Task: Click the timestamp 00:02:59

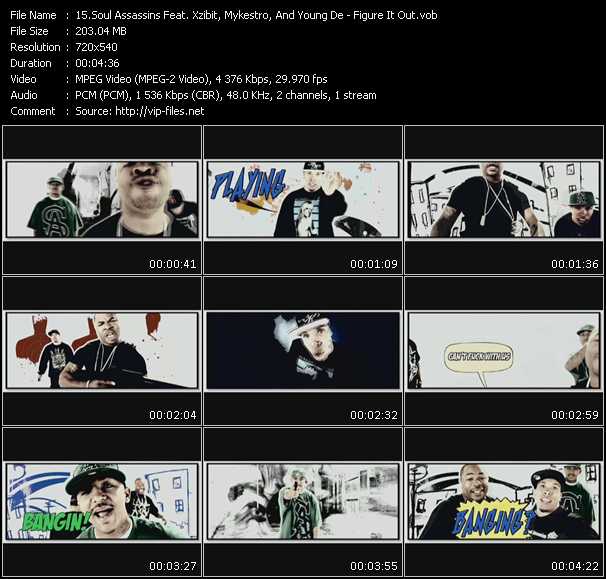Action: pyautogui.click(x=575, y=415)
